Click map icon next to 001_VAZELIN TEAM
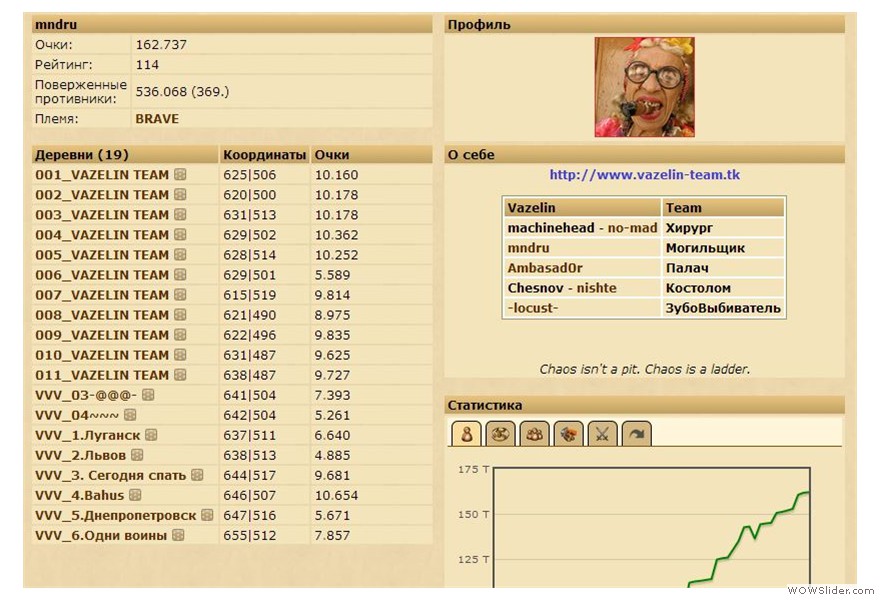The width and height of the screenshot is (880, 600). point(180,175)
